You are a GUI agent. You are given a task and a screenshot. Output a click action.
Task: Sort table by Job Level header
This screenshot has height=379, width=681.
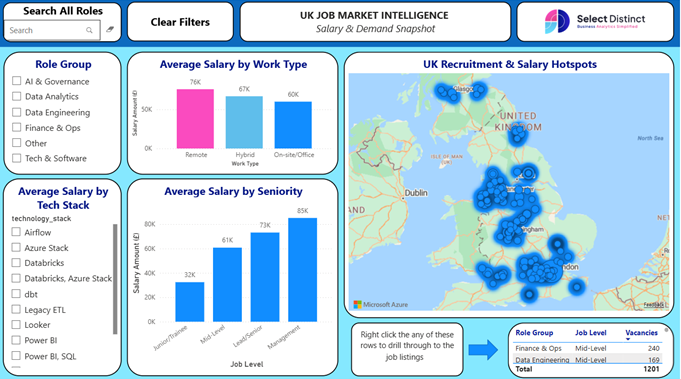pos(591,333)
